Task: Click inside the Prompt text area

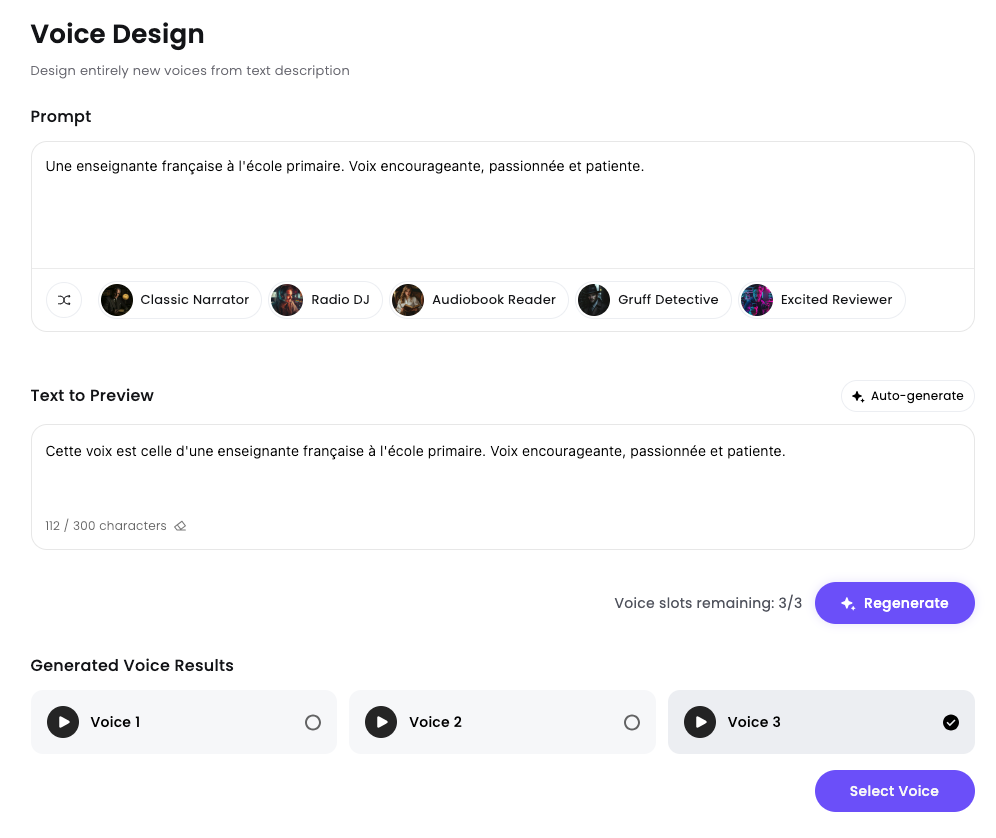Action: tap(500, 210)
